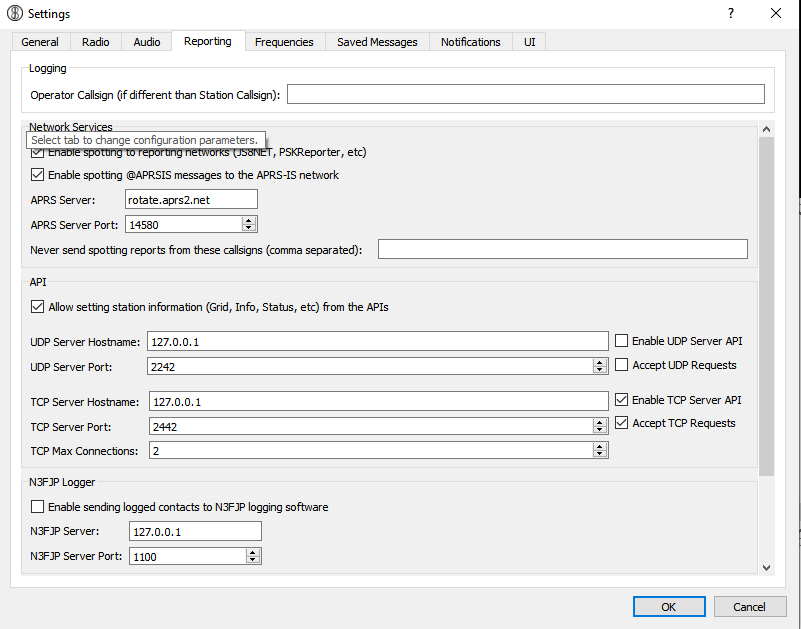The height and width of the screenshot is (629, 801).
Task: Click the N3FJP Server address field
Action: coord(195,531)
